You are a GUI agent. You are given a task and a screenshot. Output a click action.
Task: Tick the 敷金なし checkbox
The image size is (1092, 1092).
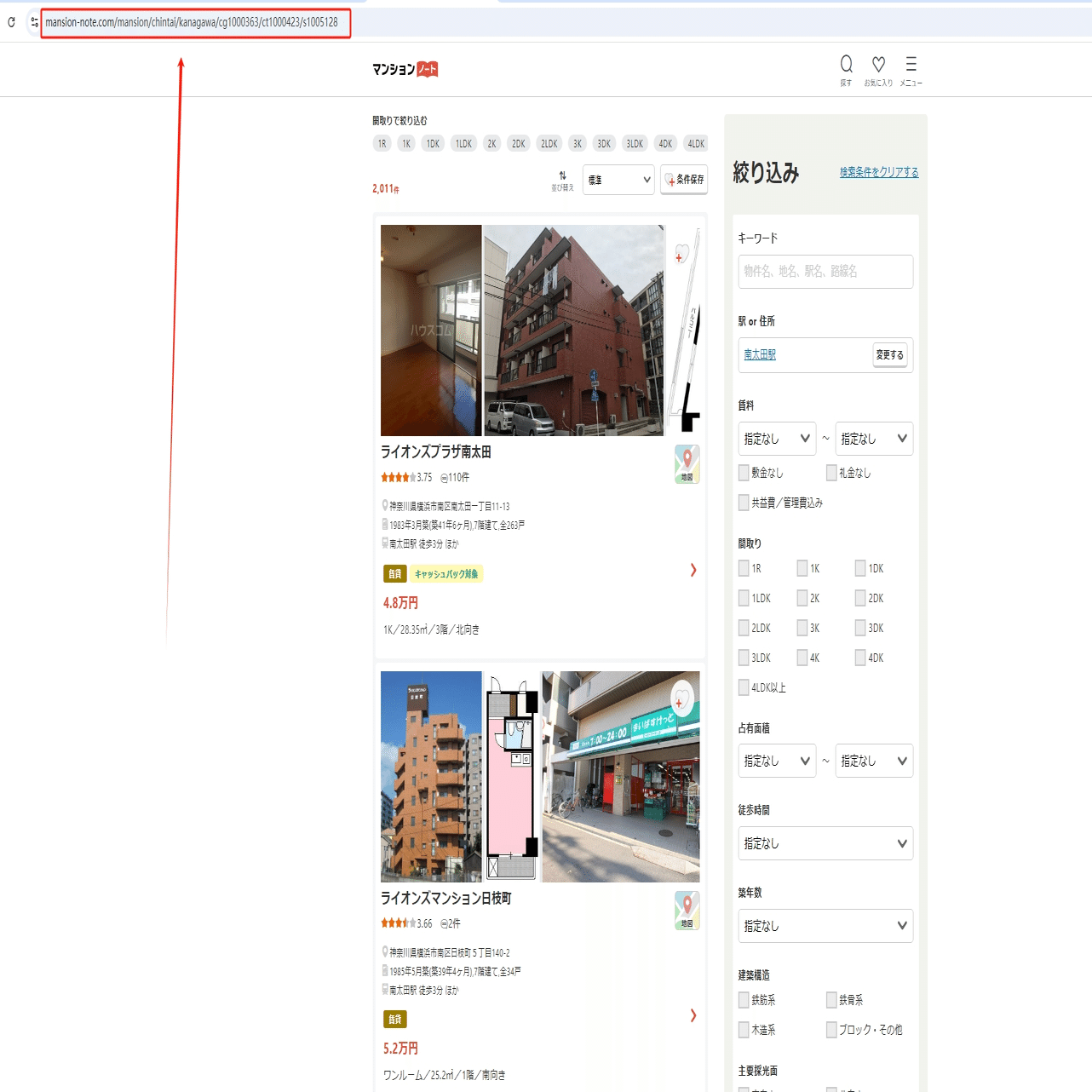744,473
